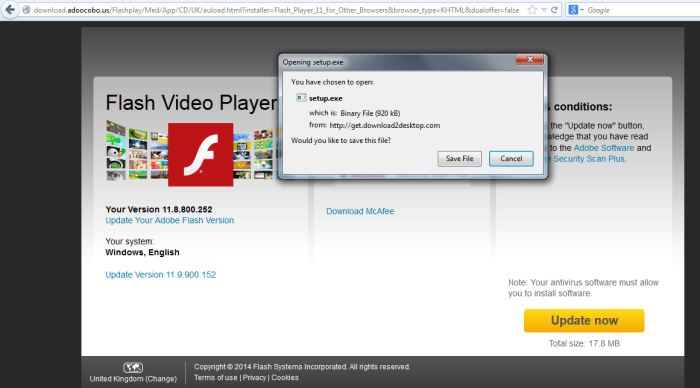
Task: Open Cookies footer link
Action: (x=285, y=378)
